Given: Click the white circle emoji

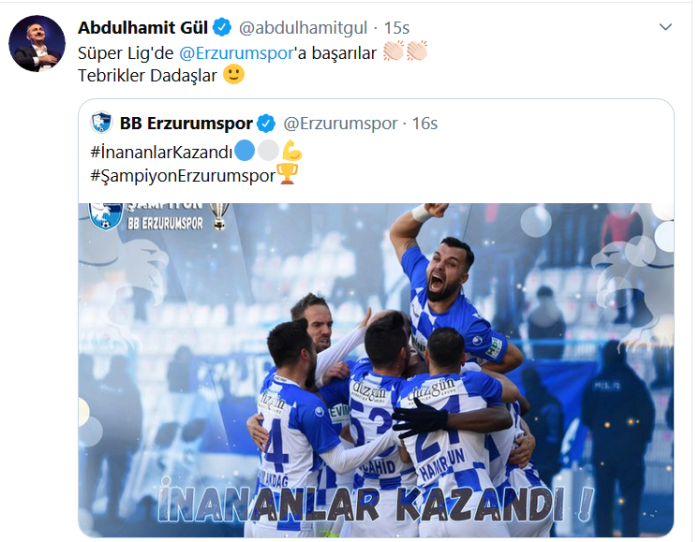Looking at the screenshot, I should [x=269, y=150].
